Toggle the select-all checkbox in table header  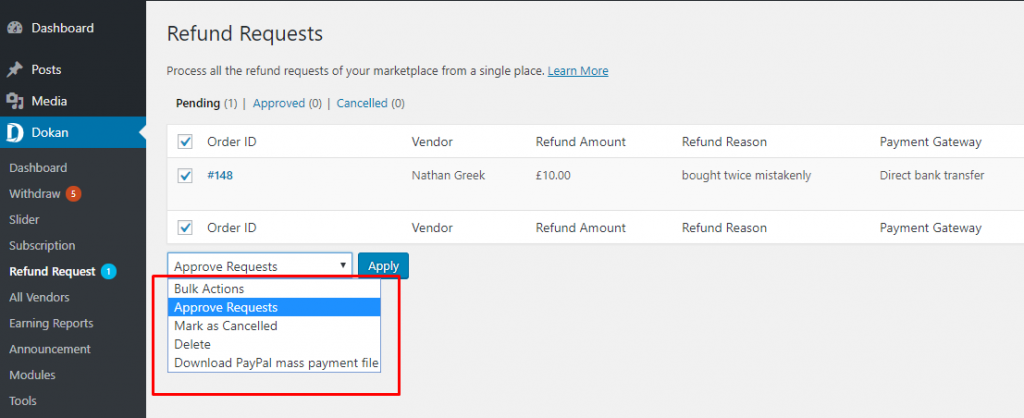click(185, 142)
